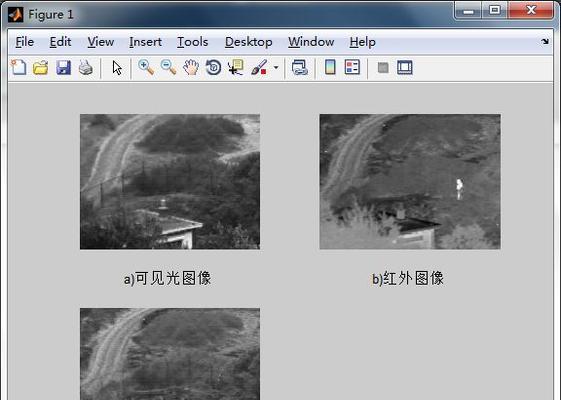The width and height of the screenshot is (561, 400).
Task: Open the Tools menu
Action: pos(192,42)
